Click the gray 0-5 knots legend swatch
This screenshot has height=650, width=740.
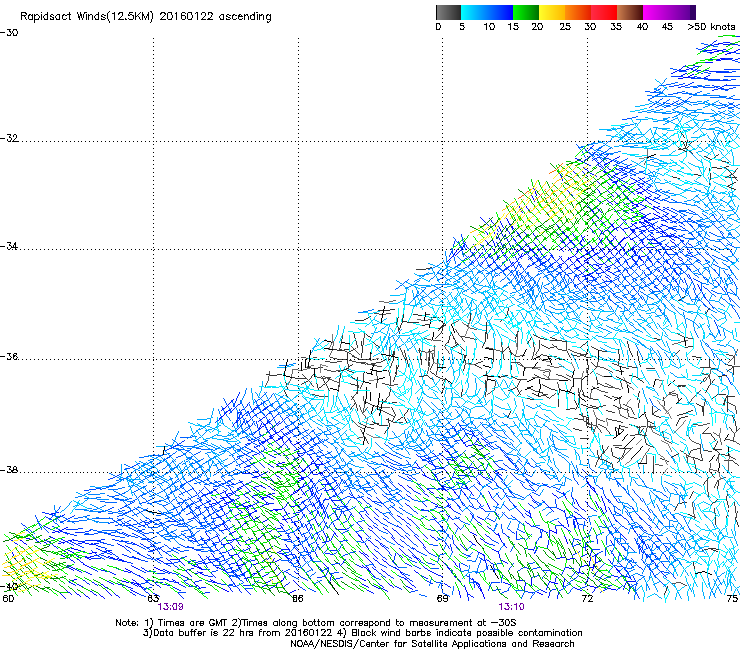point(448,12)
